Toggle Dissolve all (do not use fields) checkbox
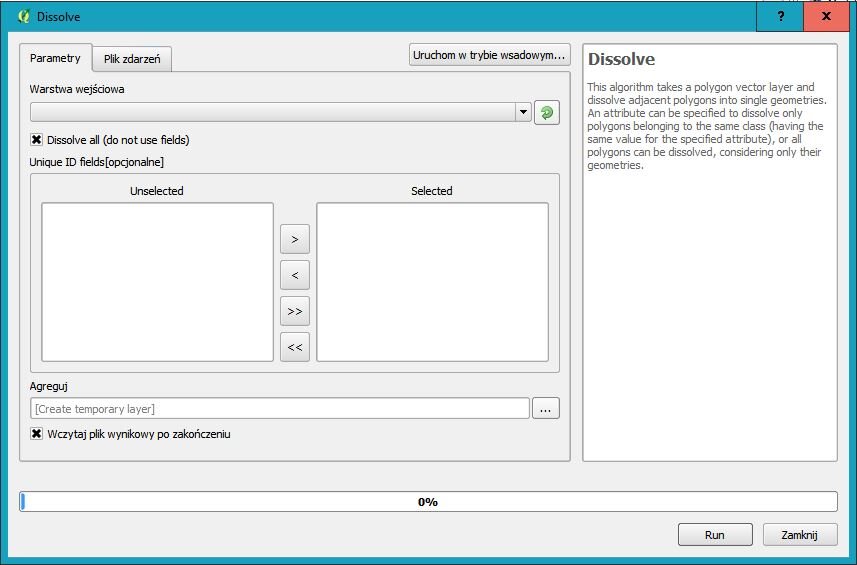 click(x=37, y=140)
